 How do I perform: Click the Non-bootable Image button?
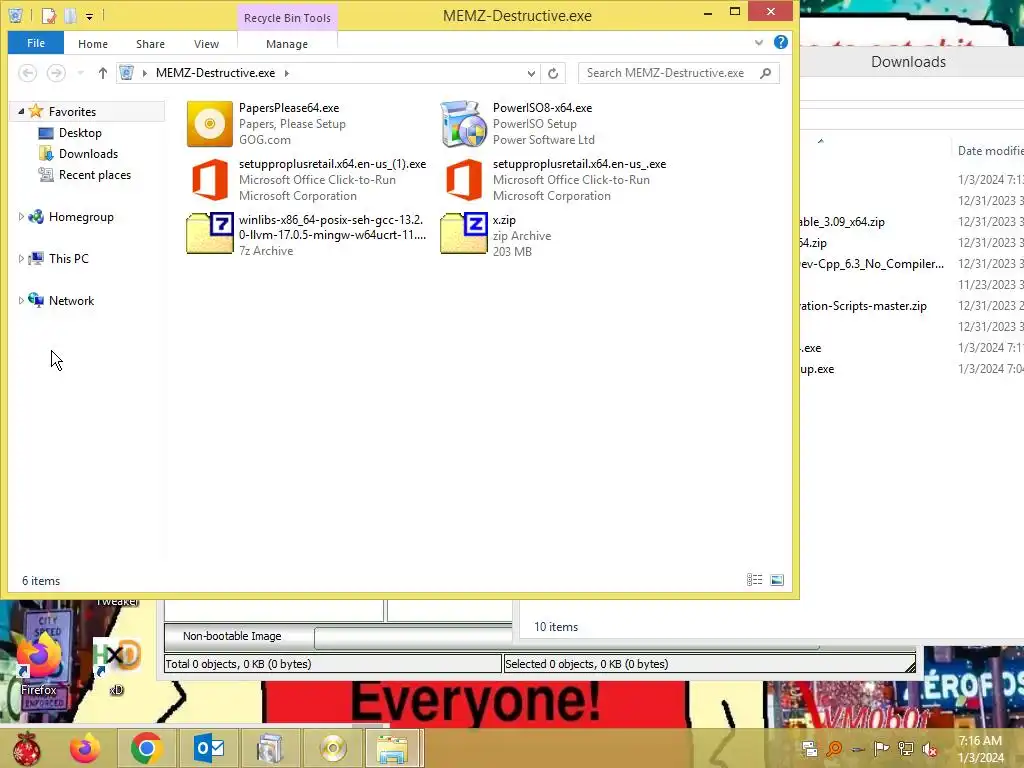239,636
